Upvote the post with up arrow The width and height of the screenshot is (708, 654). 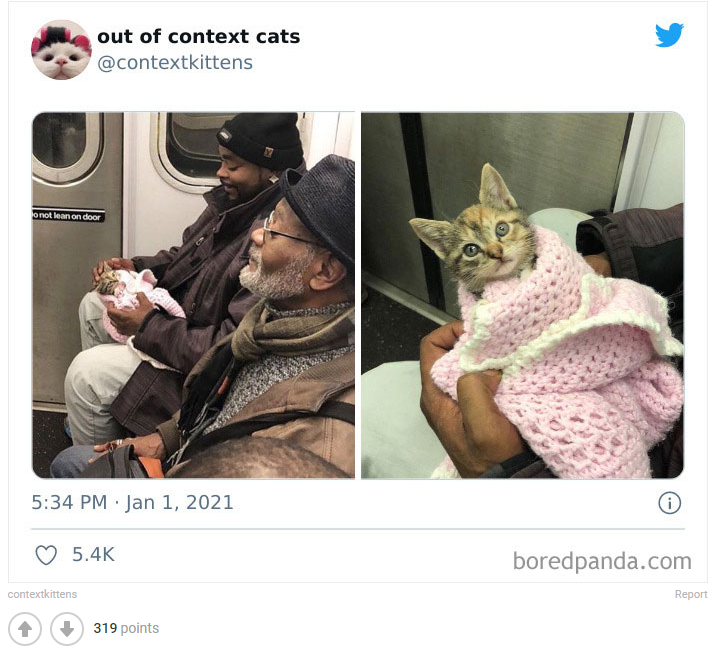pos(25,629)
